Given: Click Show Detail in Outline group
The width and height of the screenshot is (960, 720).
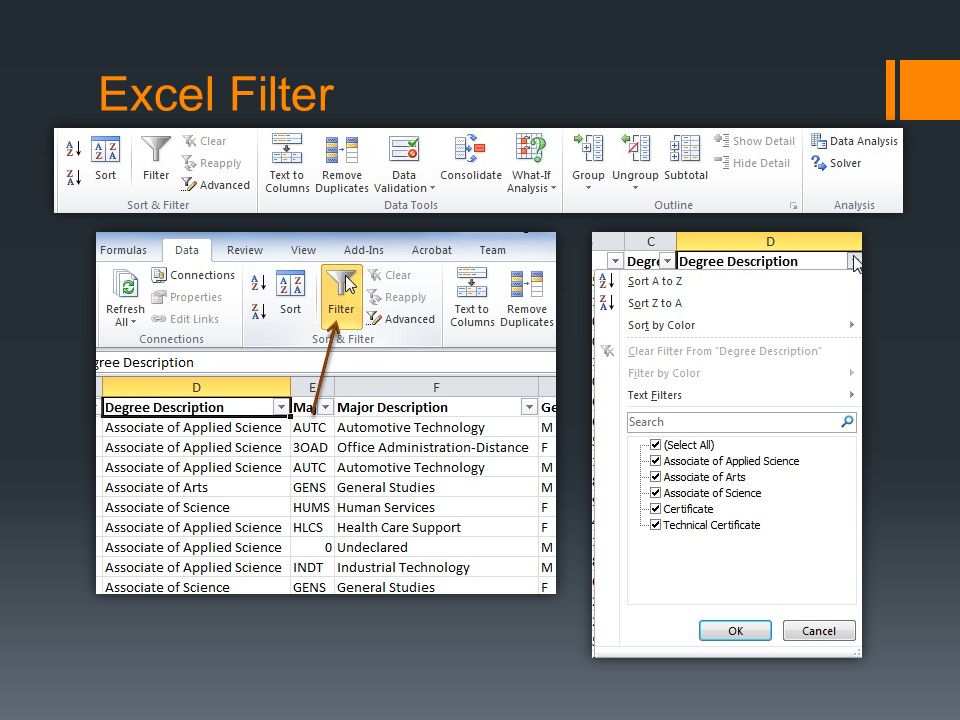Looking at the screenshot, I should (754, 141).
